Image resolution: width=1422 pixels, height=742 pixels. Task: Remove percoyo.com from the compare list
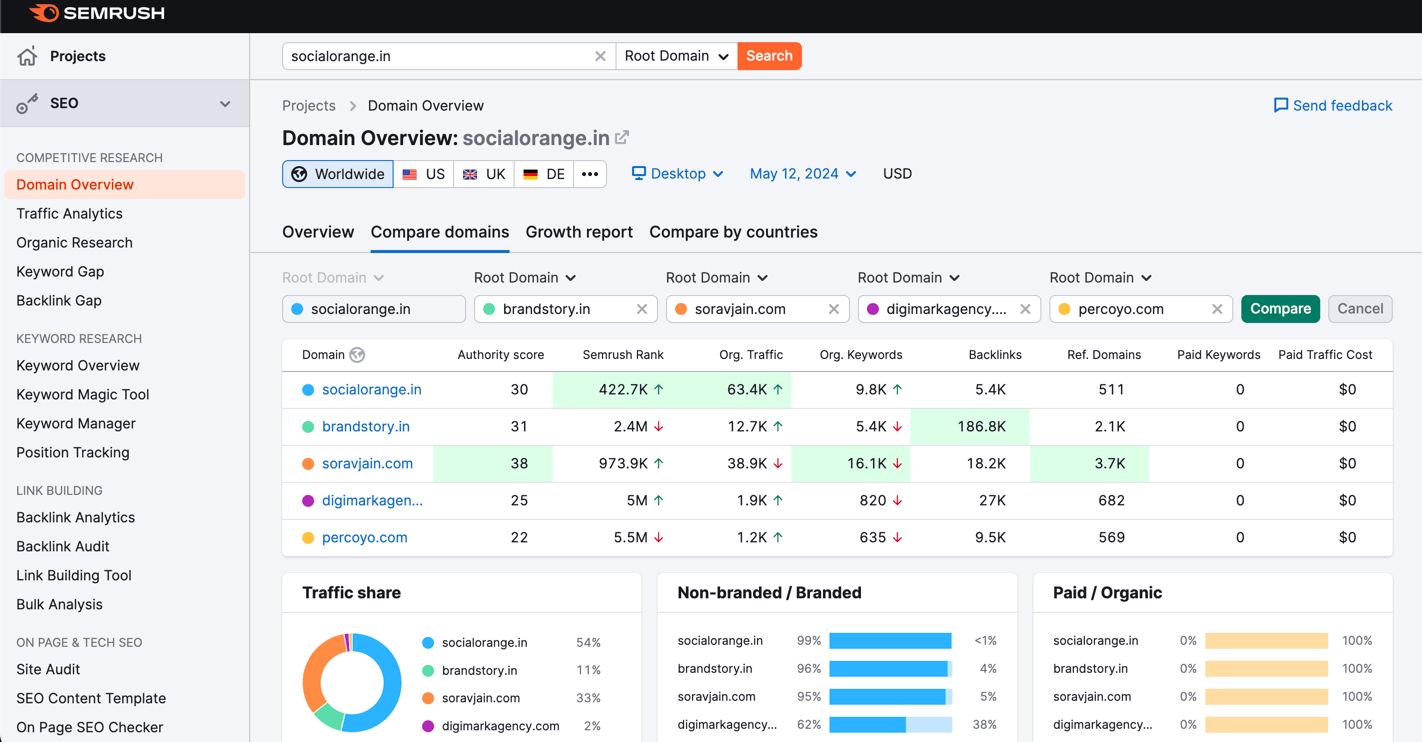(1217, 309)
